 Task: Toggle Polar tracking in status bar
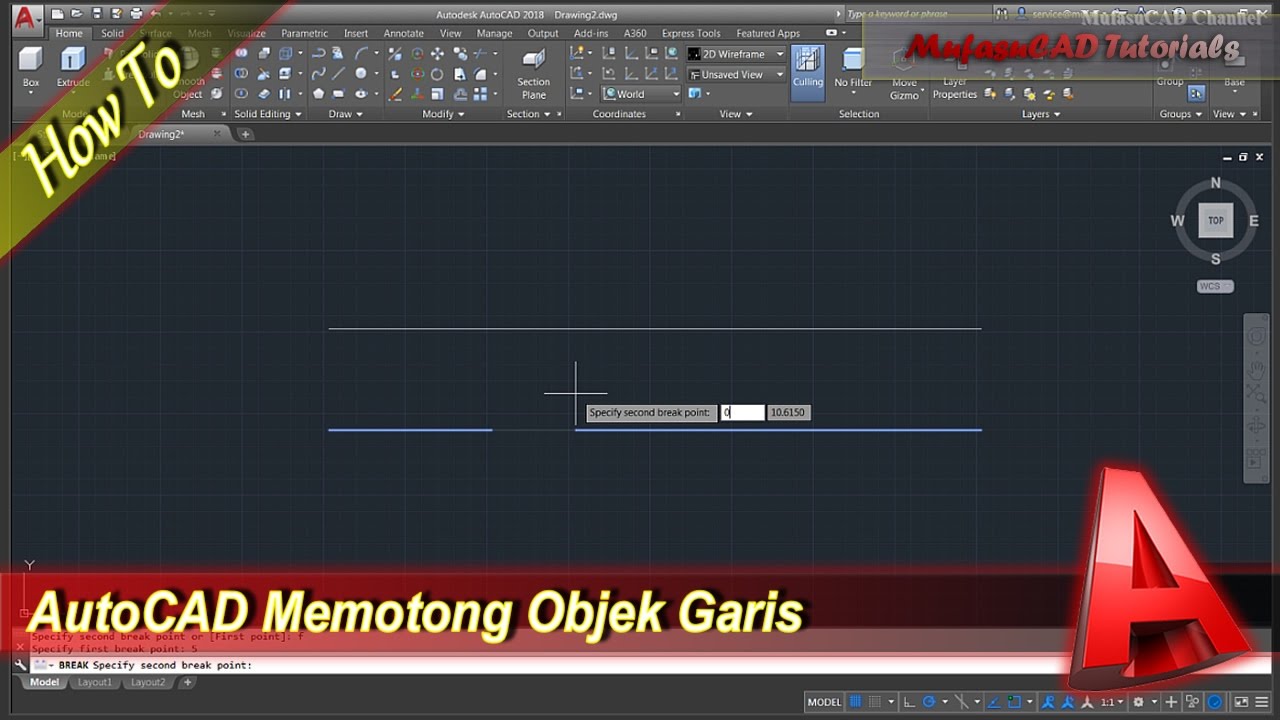(x=929, y=702)
